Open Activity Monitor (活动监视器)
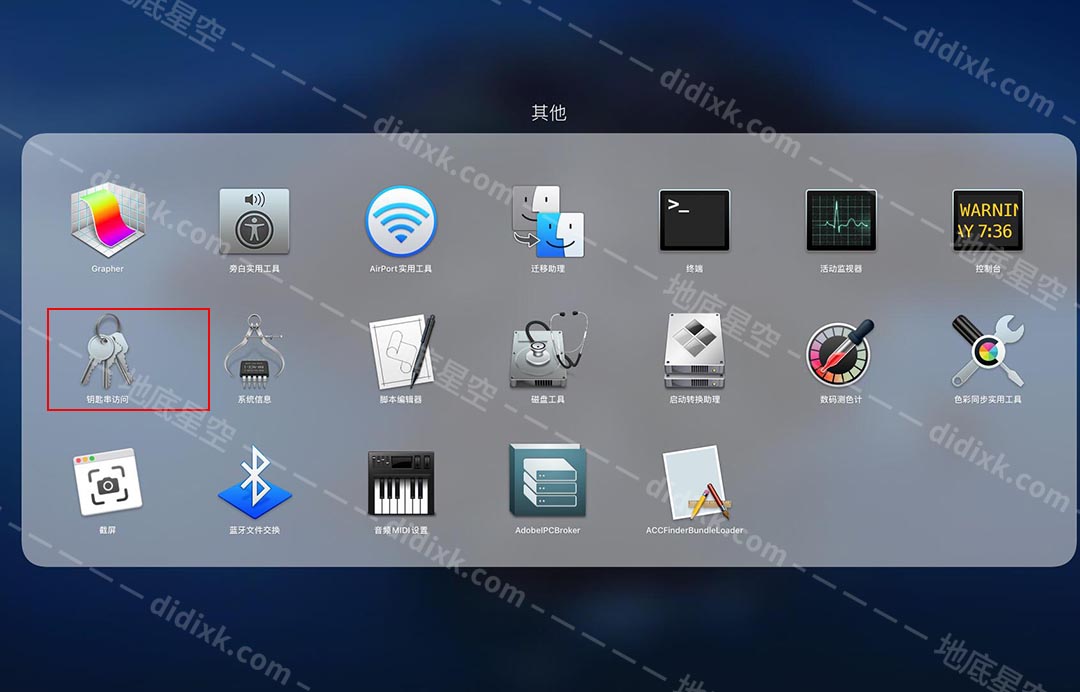Image resolution: width=1080 pixels, height=692 pixels. coord(841,220)
